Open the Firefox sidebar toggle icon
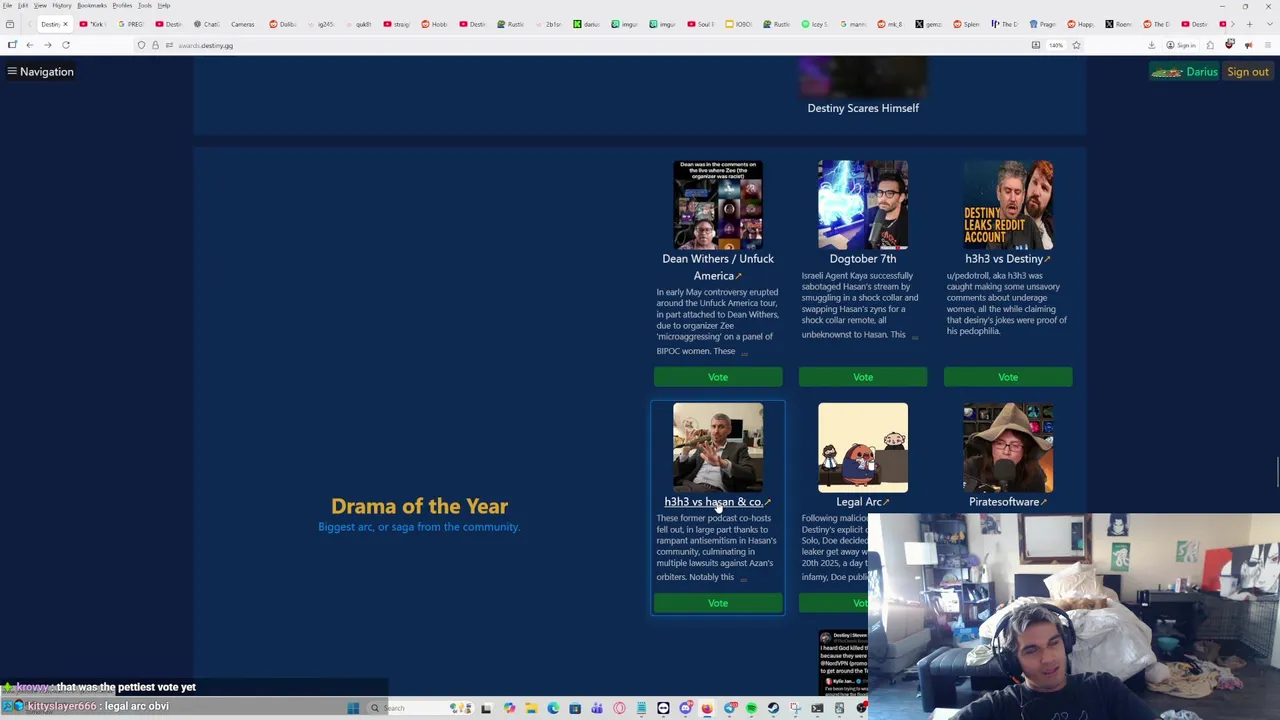 [12, 45]
